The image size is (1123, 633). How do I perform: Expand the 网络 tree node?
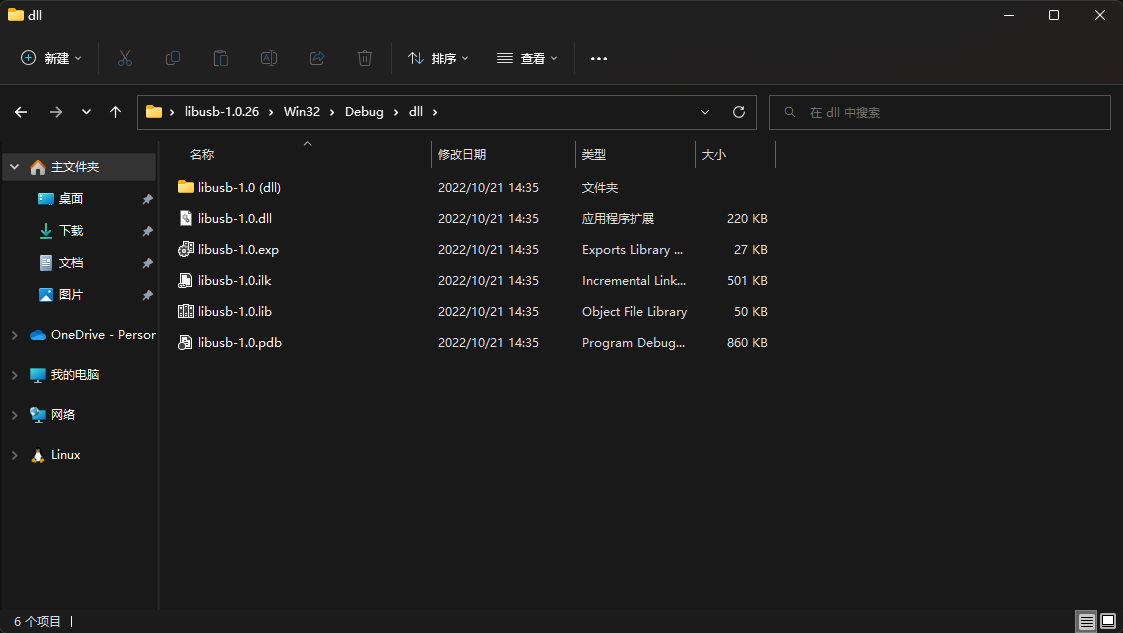click(14, 415)
